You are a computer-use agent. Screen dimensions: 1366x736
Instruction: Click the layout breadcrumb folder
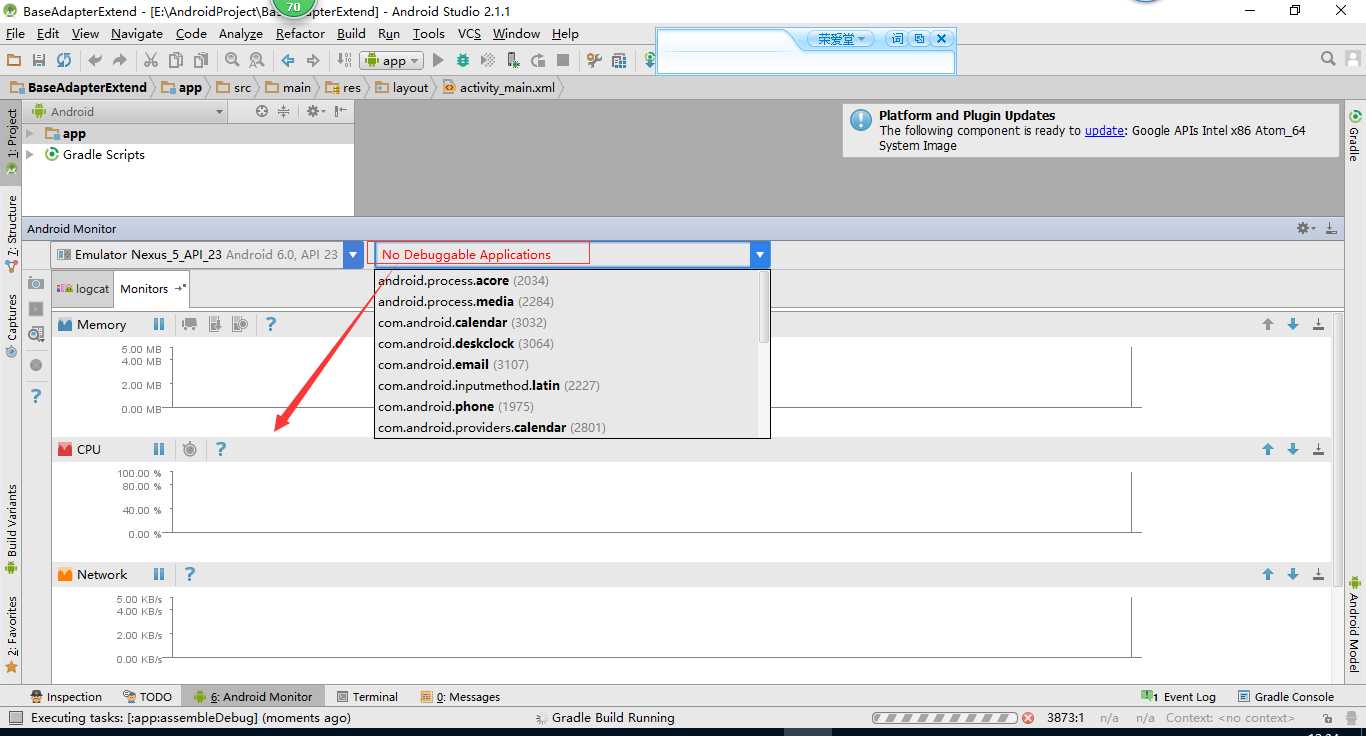(402, 87)
